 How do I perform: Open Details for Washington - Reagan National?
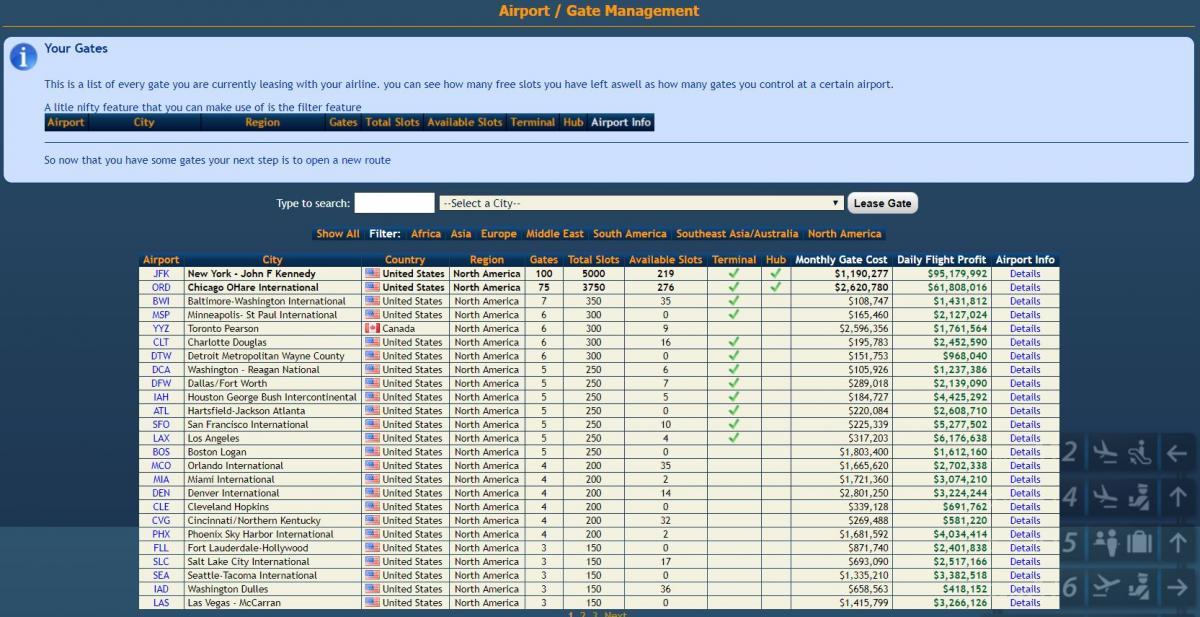[1025, 369]
